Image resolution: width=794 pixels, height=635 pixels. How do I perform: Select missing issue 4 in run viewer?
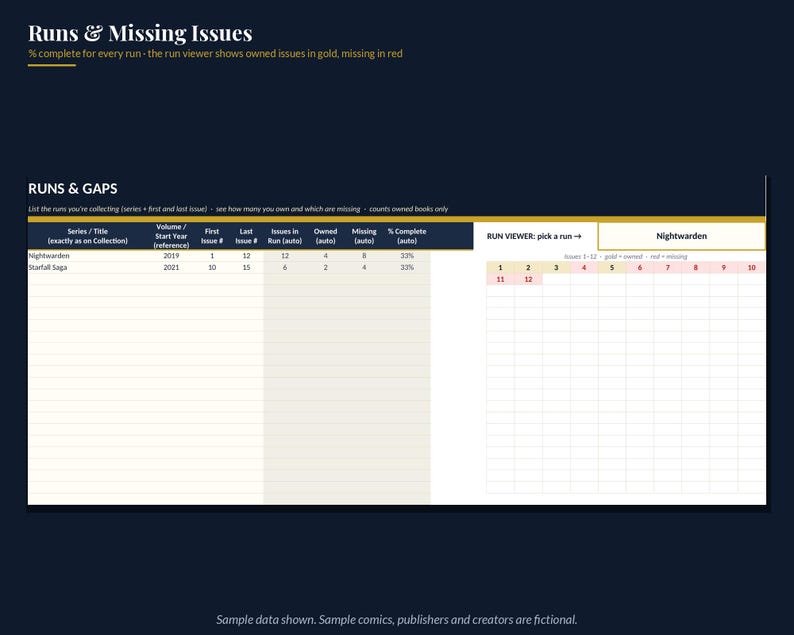coord(584,267)
